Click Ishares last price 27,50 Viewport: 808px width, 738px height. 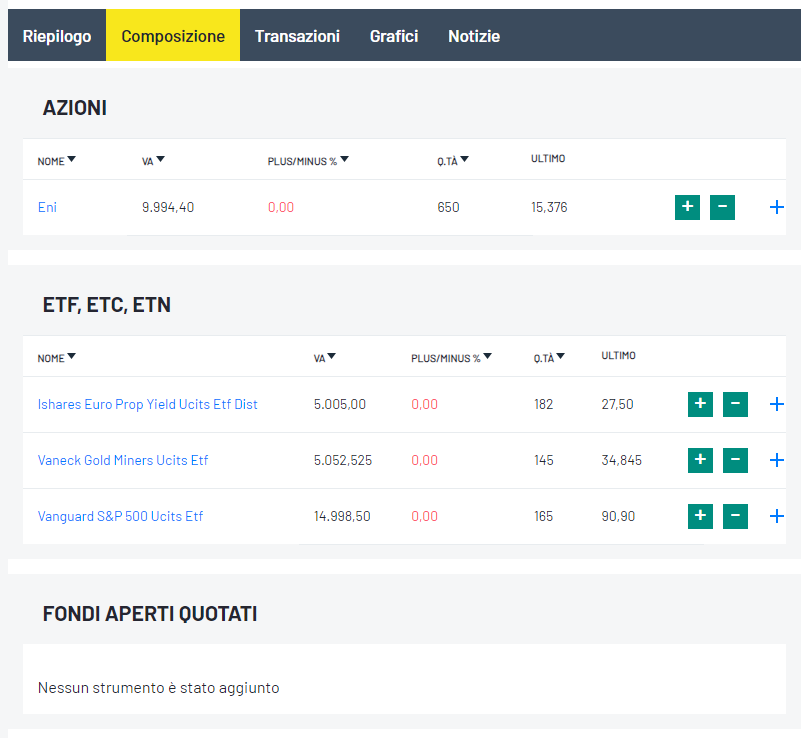coord(617,404)
